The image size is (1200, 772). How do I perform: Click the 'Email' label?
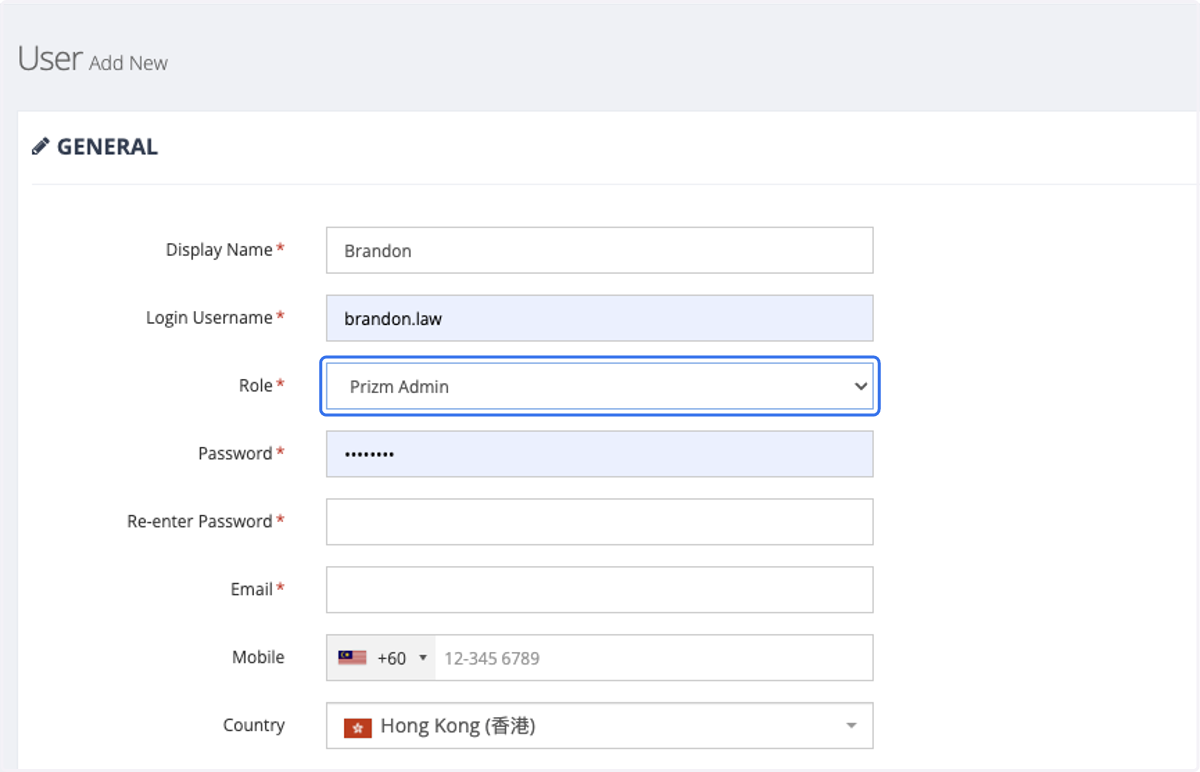click(252, 590)
